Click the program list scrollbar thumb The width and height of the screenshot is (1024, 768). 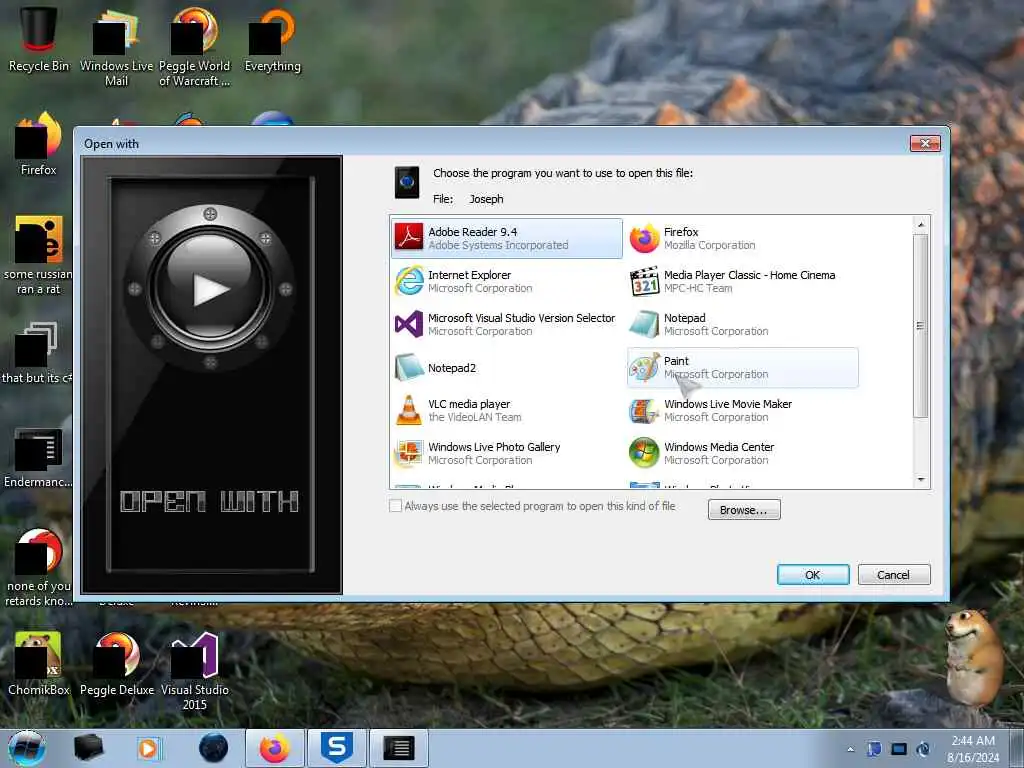coord(921,325)
